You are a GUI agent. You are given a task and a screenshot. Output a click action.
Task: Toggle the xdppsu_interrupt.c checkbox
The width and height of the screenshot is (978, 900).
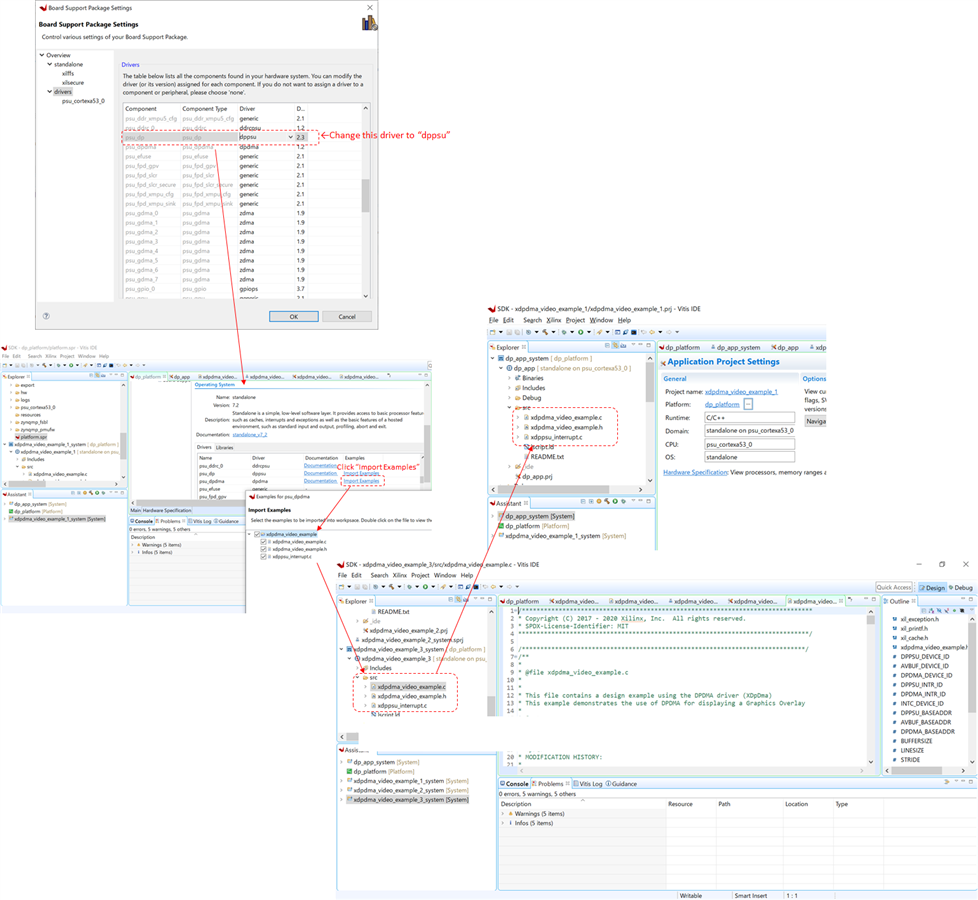[265, 556]
